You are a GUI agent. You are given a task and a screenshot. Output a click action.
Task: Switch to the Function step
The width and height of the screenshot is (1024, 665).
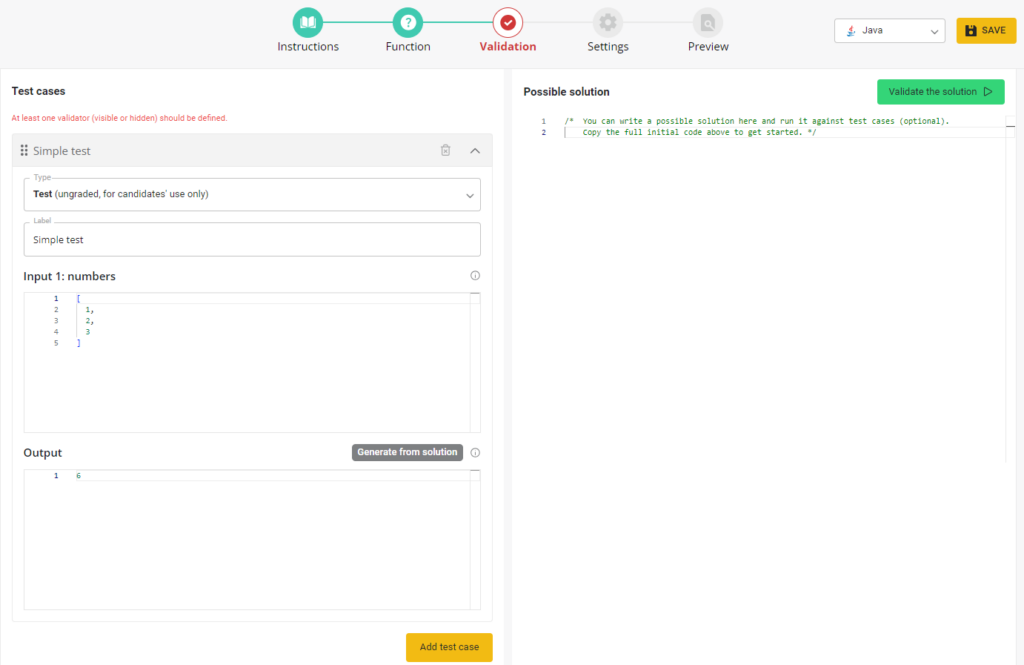pos(407,46)
